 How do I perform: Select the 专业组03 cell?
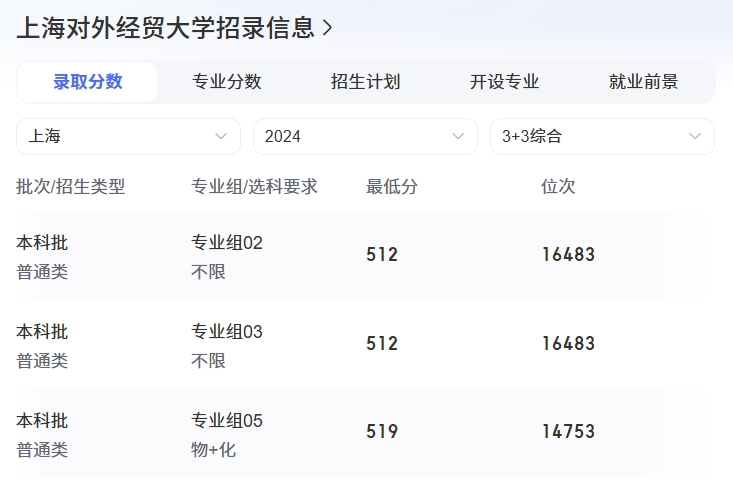pyautogui.click(x=227, y=332)
